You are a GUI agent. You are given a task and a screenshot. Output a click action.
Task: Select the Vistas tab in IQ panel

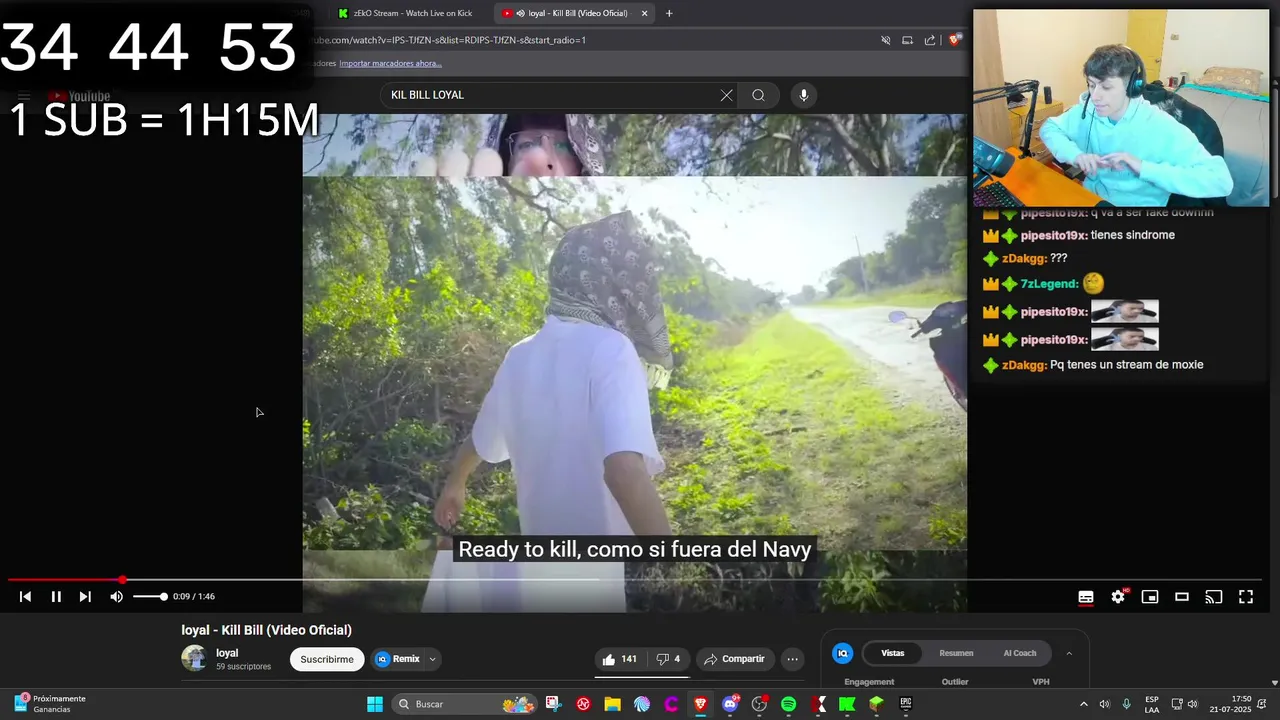[892, 653]
